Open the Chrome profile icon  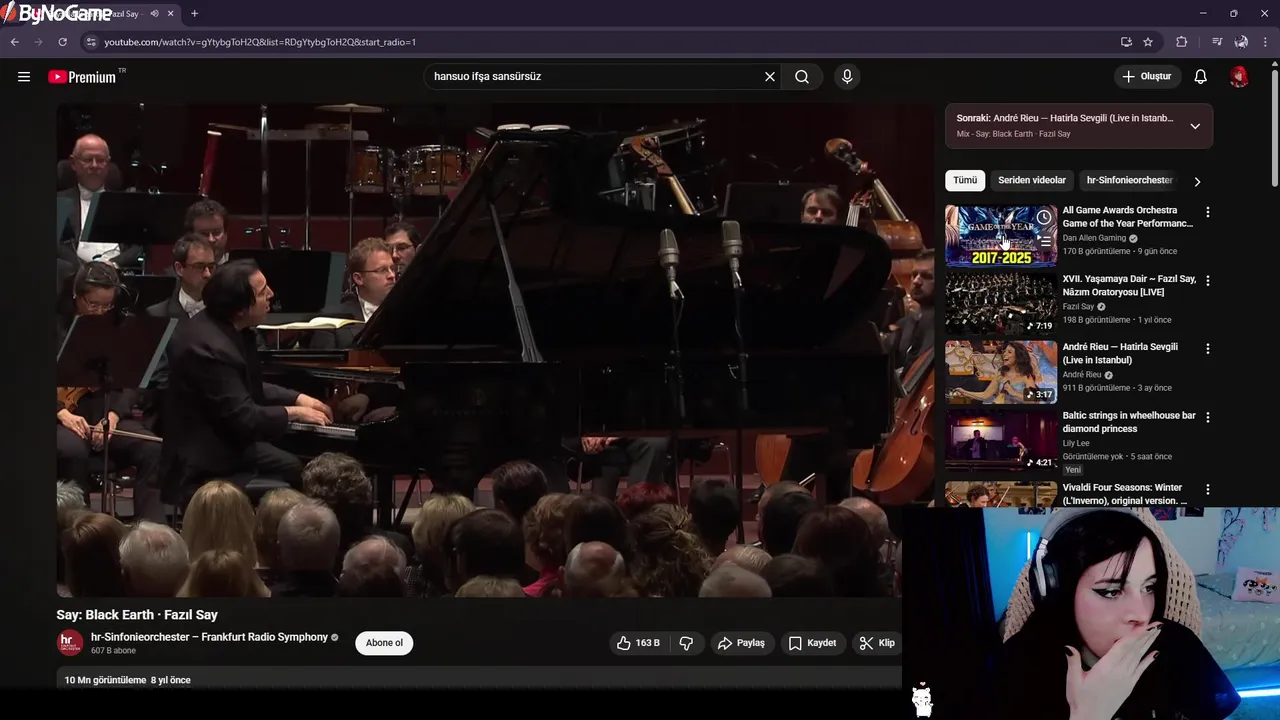pyautogui.click(x=1241, y=42)
